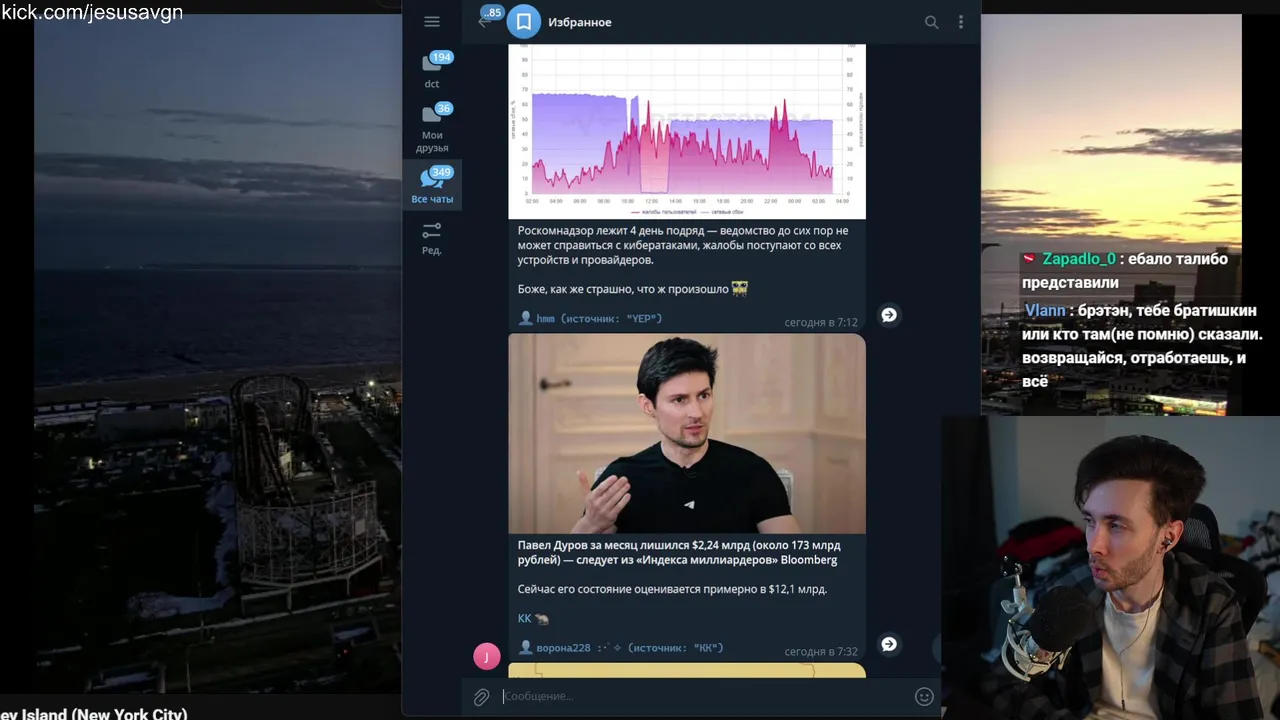This screenshot has height=720, width=1280.
Task: Click Vlann username in stream chat
Action: point(1045,310)
